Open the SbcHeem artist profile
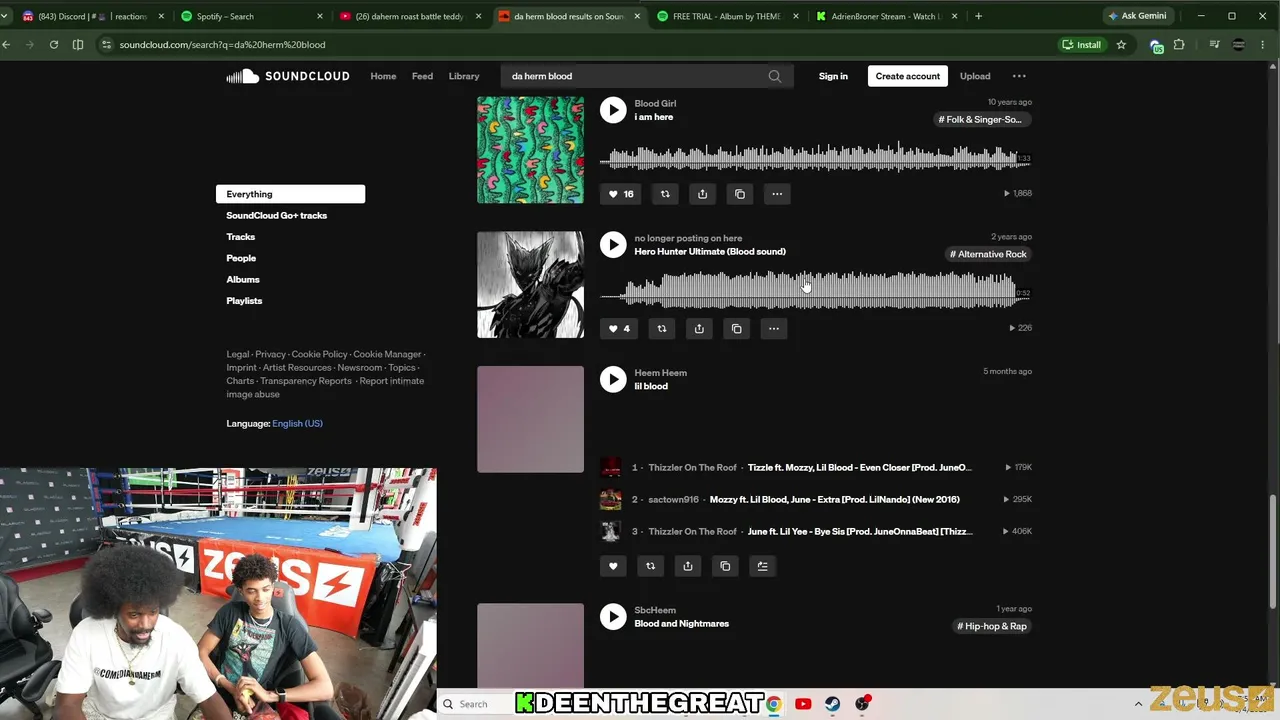 click(655, 610)
